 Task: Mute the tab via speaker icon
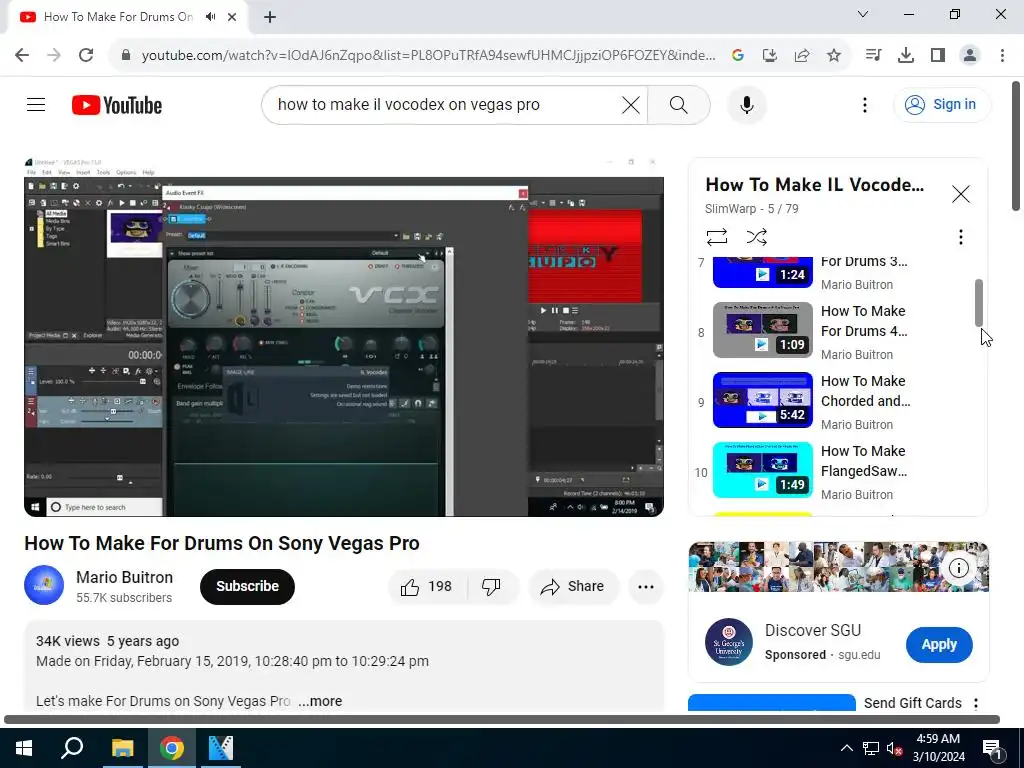(210, 17)
